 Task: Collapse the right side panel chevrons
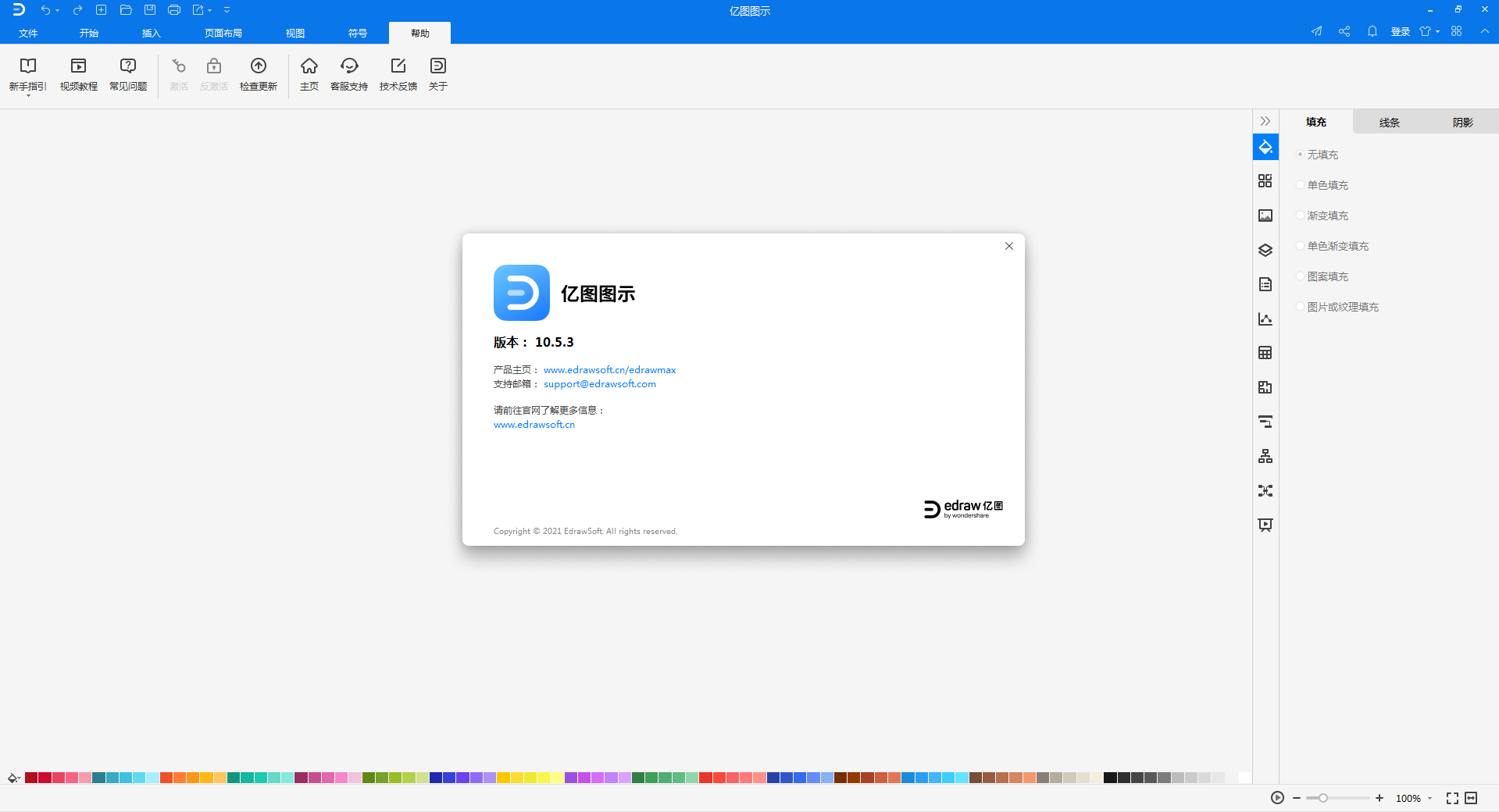(1265, 121)
